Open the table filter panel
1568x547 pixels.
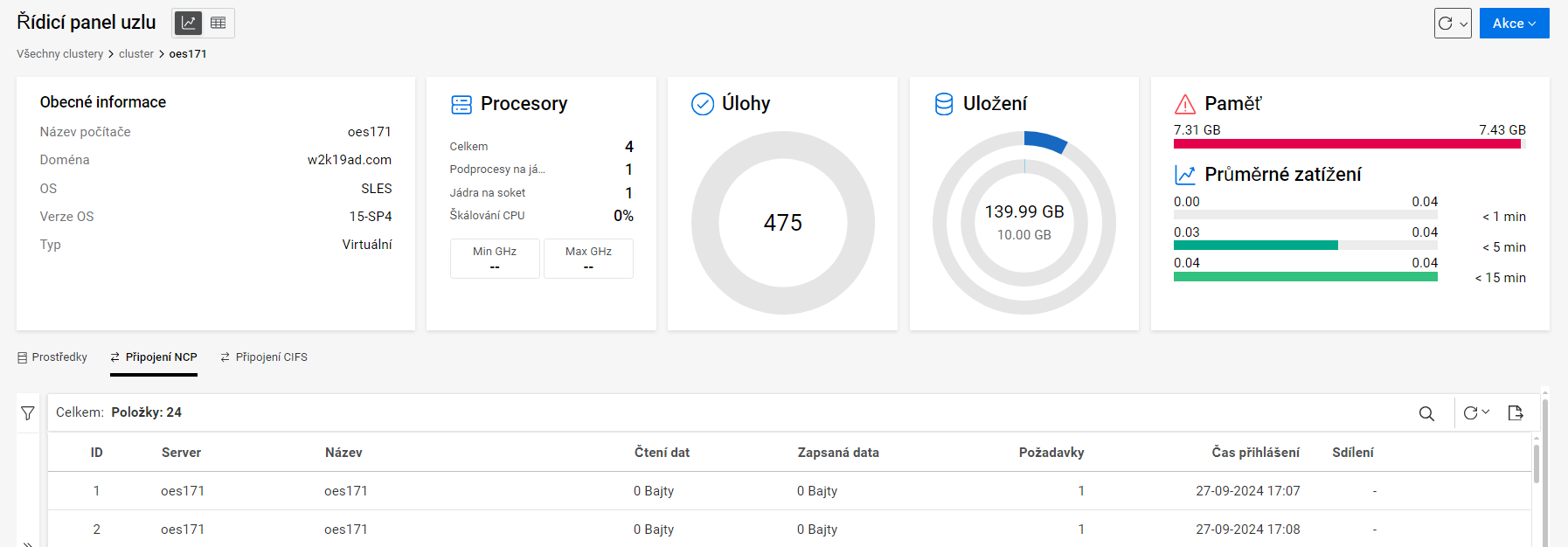pyautogui.click(x=28, y=413)
